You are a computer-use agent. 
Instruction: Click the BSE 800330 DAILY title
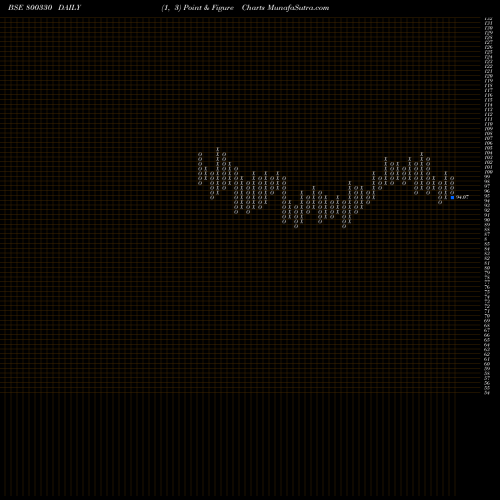point(44,8)
